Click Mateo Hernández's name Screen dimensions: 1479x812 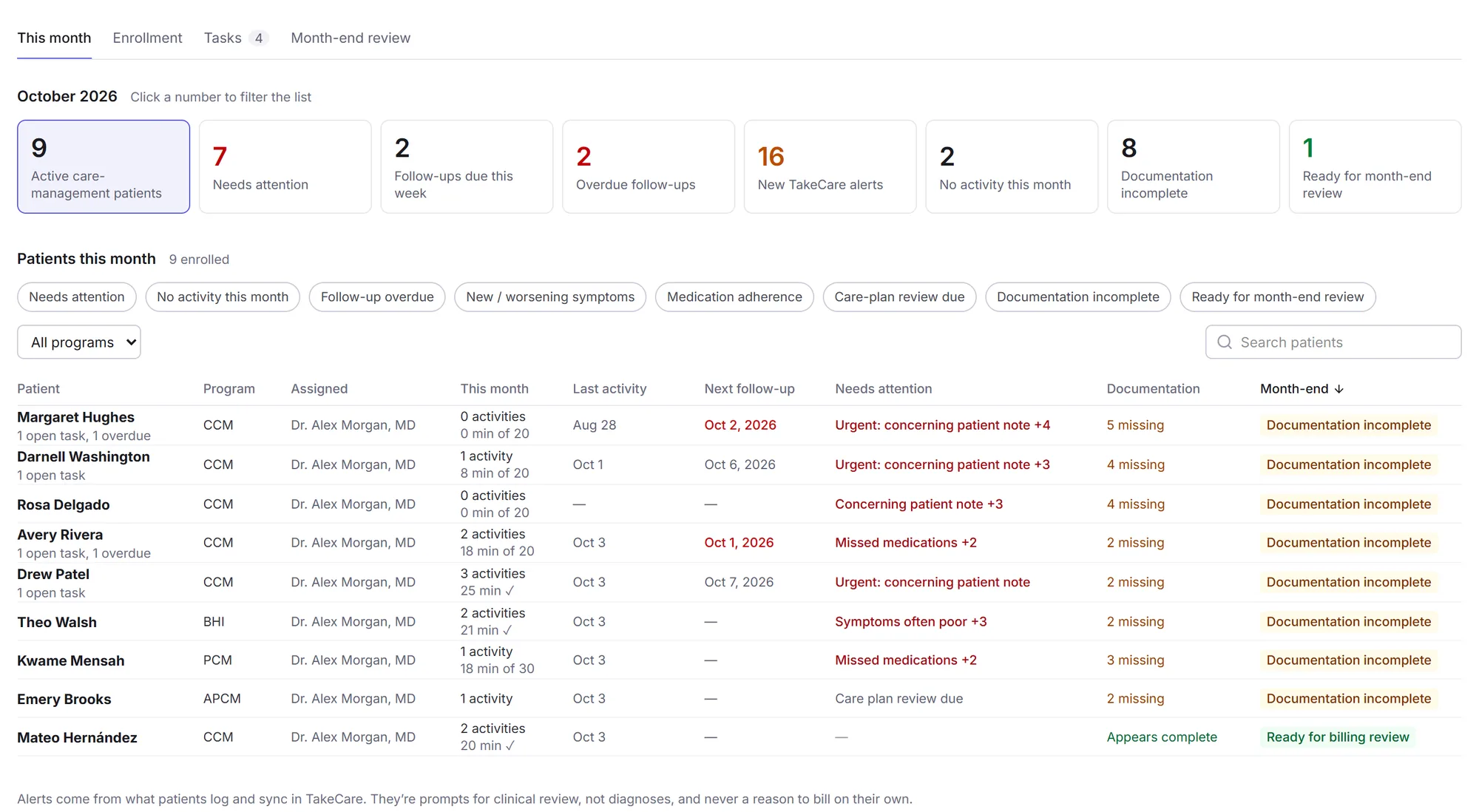(77, 738)
